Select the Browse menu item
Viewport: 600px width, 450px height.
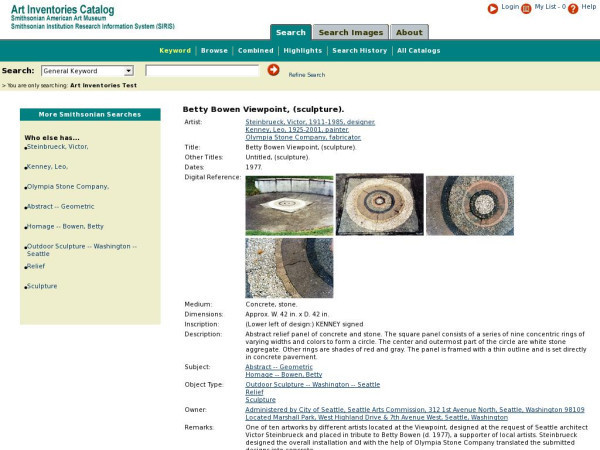point(214,51)
